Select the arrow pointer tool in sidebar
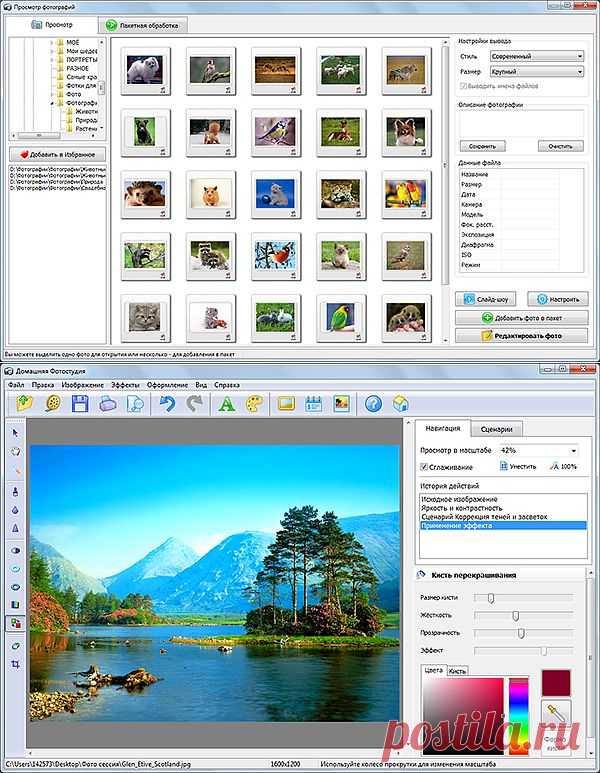Viewport: 600px width, 773px height. [15, 433]
